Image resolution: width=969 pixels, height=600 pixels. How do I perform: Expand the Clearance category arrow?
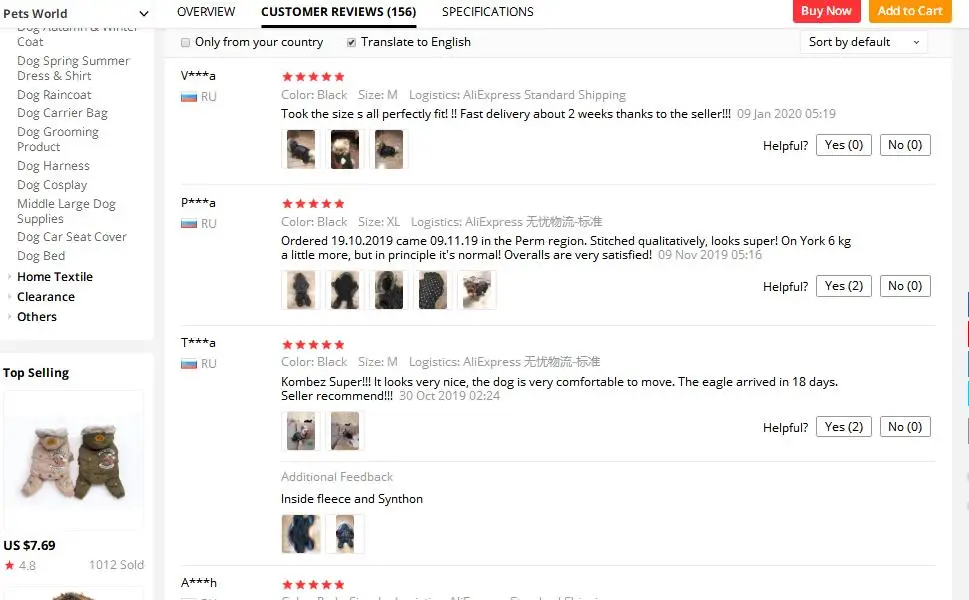(9, 297)
